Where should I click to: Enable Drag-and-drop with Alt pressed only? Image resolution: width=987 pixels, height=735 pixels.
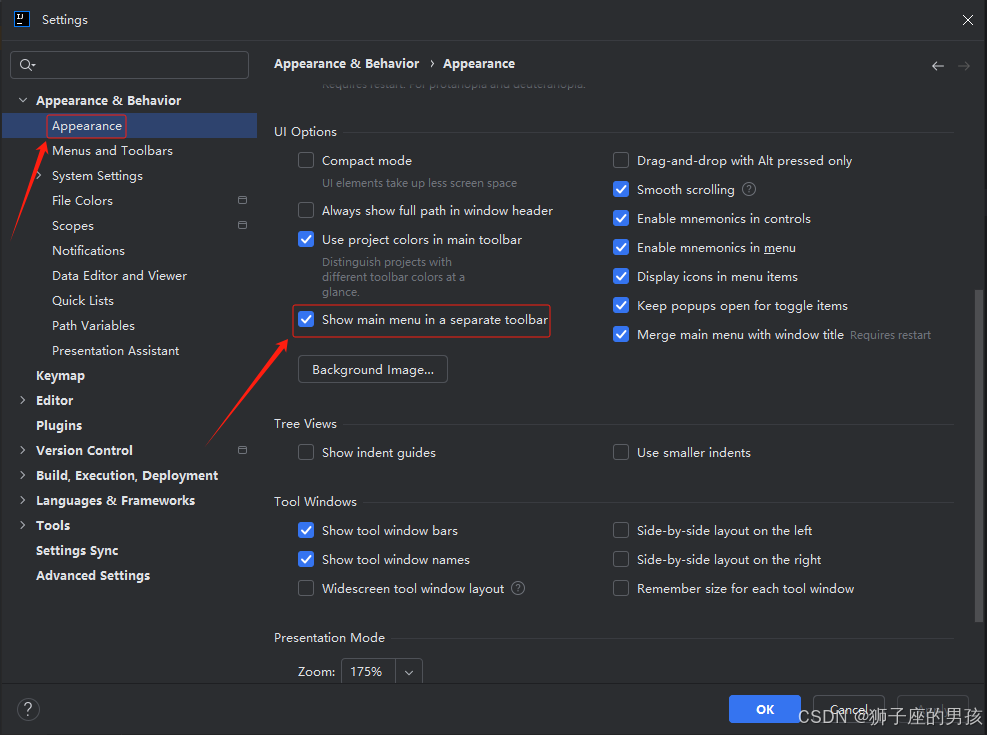click(621, 160)
